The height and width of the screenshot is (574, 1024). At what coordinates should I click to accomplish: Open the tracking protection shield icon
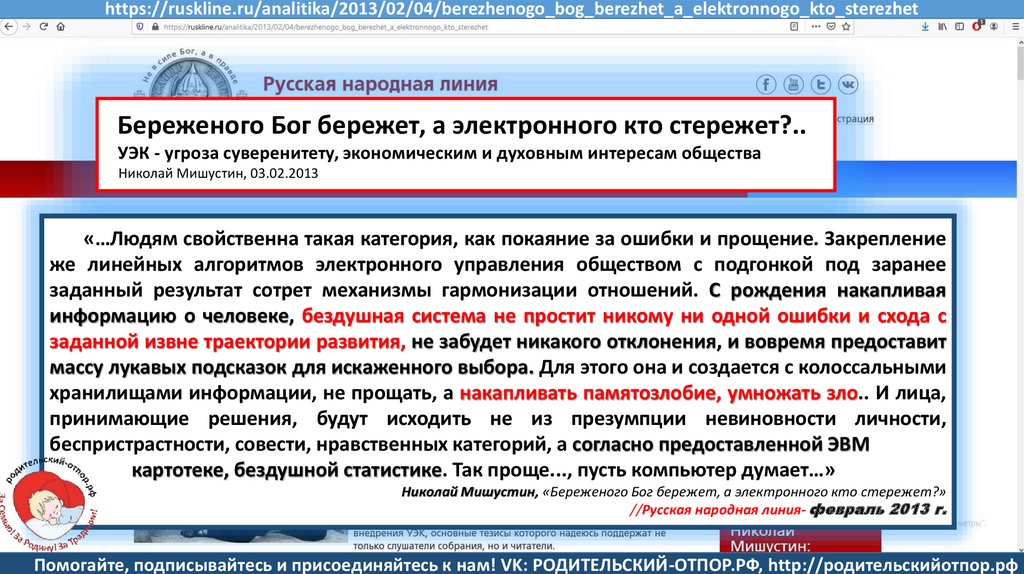[x=140, y=27]
